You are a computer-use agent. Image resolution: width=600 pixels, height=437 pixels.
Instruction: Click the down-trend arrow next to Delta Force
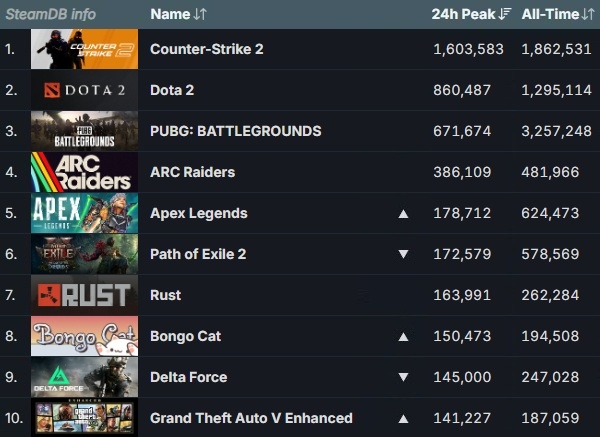403,377
